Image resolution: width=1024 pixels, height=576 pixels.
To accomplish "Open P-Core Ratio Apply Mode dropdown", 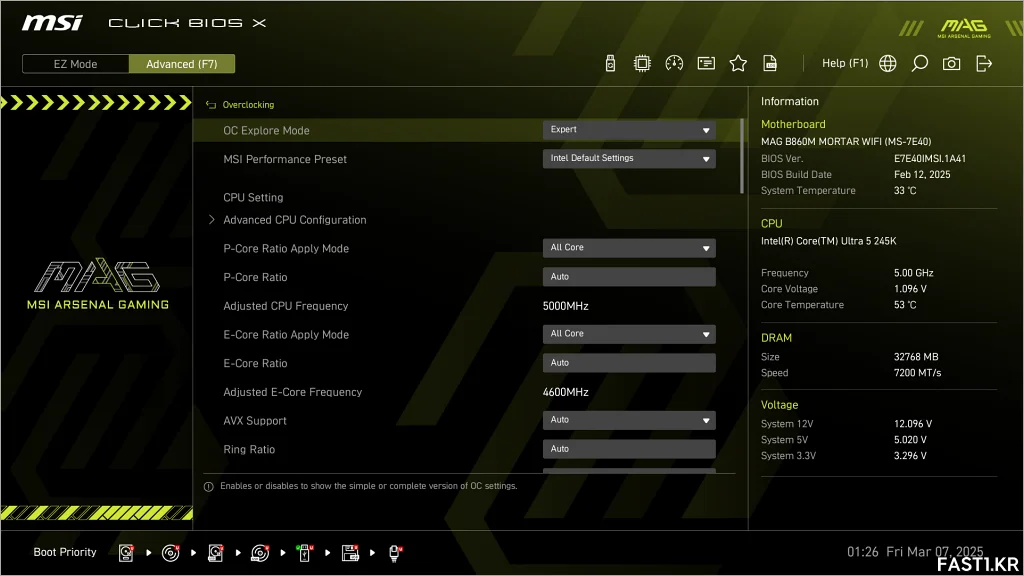I will tap(629, 248).
